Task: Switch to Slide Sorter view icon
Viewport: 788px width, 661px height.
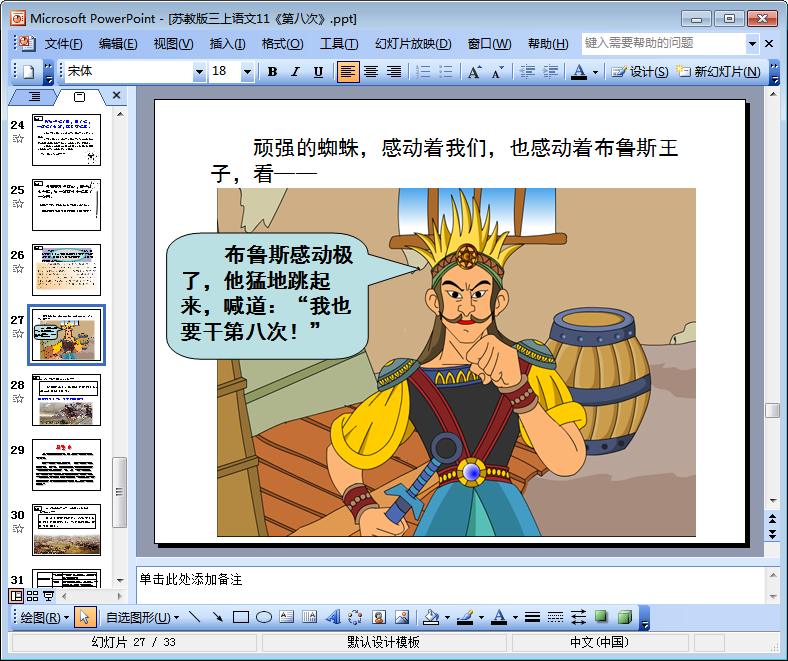Action: [x=33, y=596]
